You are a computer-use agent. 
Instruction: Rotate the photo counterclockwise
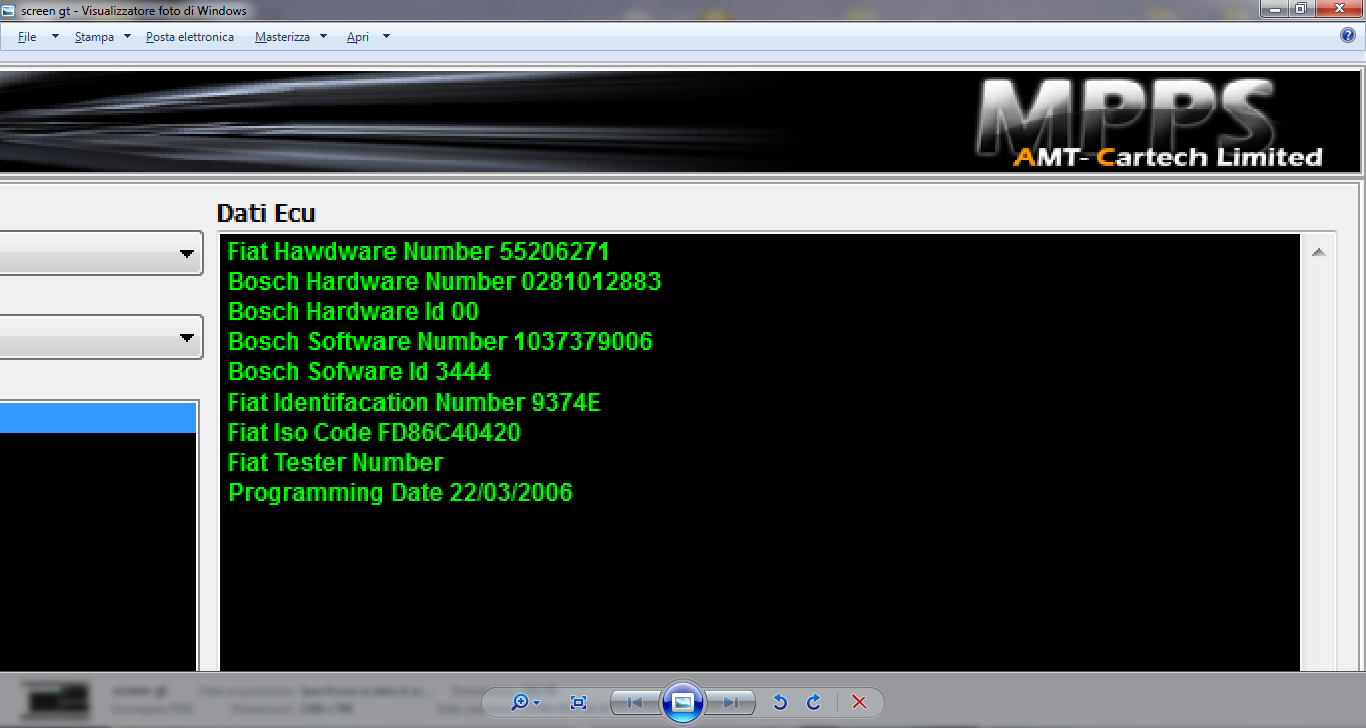(x=781, y=702)
